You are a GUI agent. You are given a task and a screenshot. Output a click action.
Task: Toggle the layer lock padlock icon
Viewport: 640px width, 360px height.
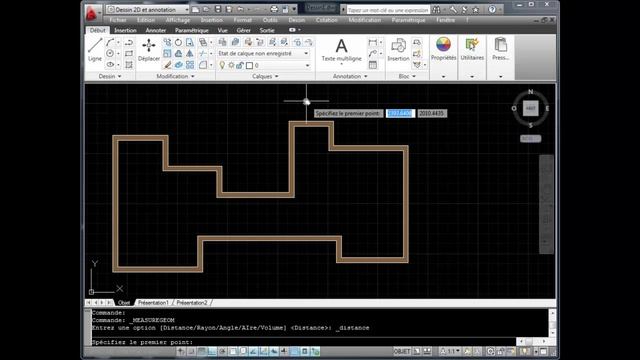240,65
